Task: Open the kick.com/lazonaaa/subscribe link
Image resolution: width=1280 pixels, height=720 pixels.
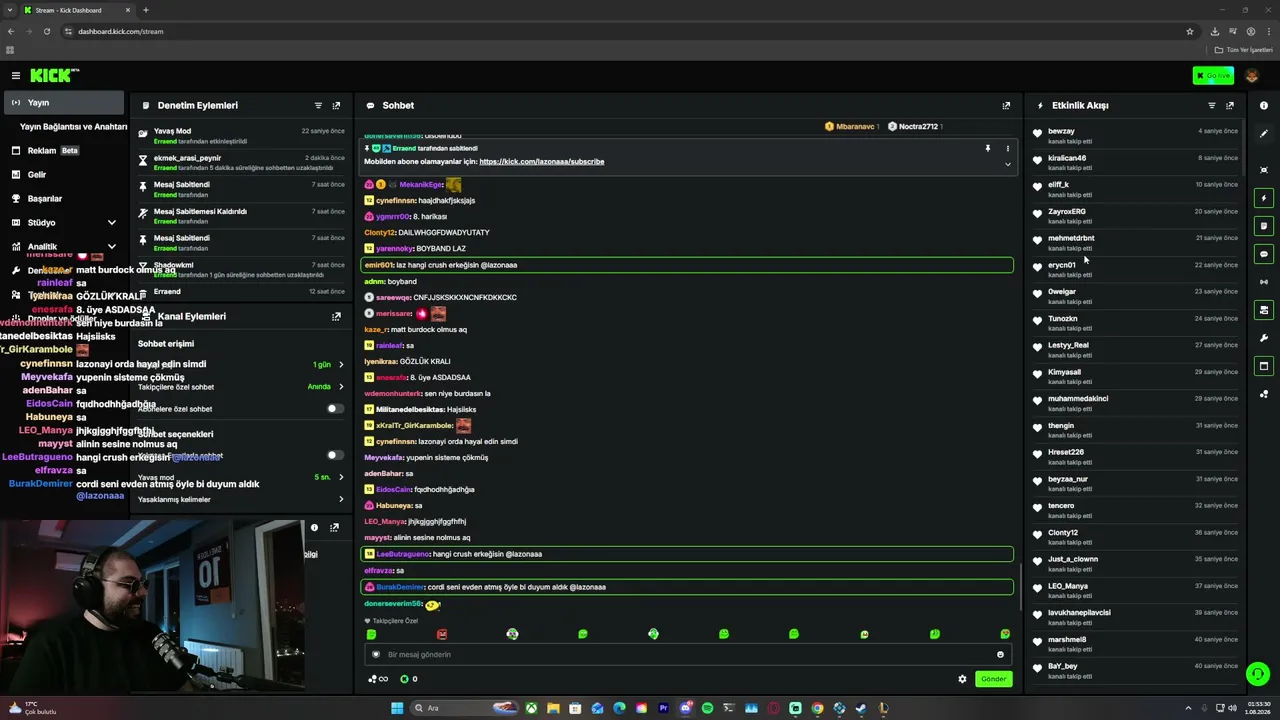Action: coord(542,161)
